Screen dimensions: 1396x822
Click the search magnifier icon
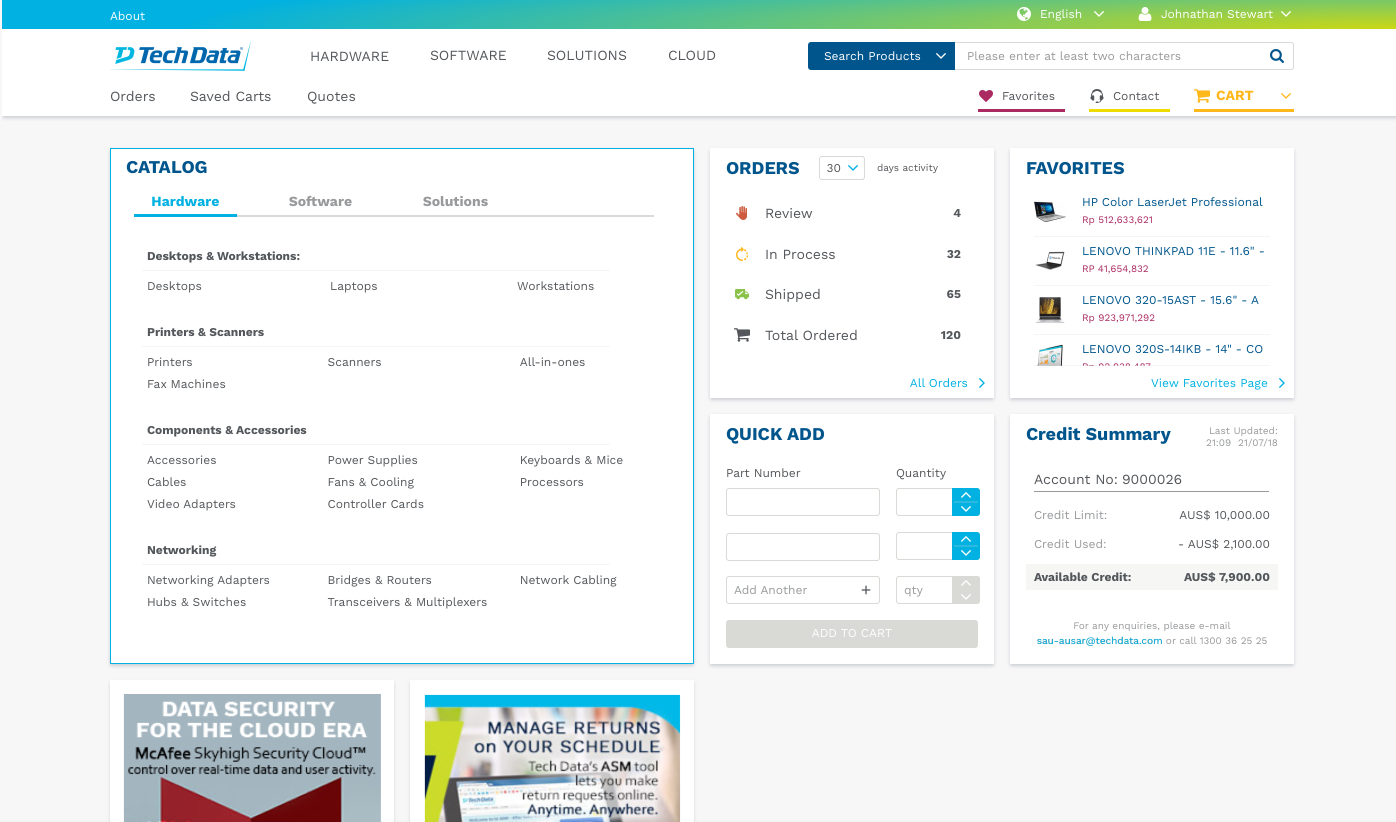[1277, 56]
